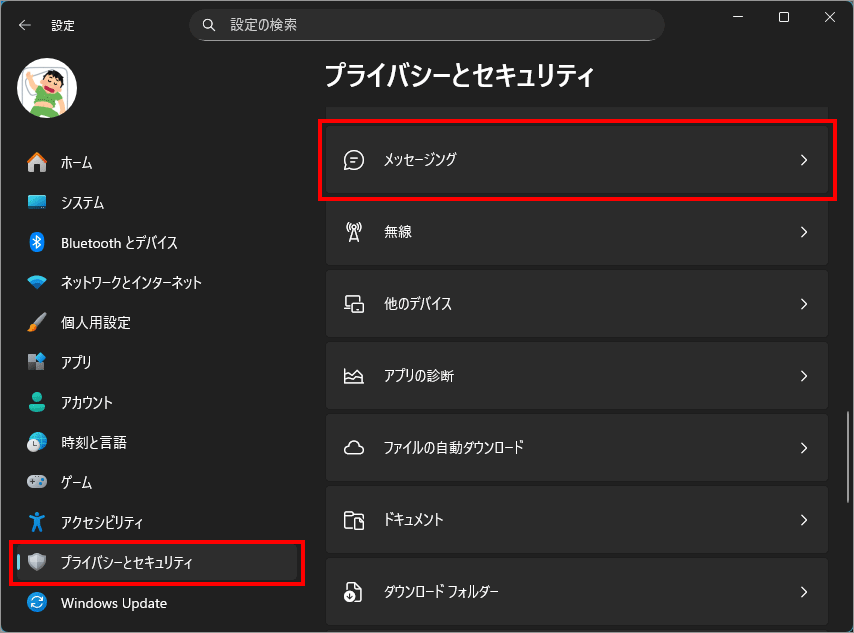Click the Bluetooth icon in sidebar
Viewport: 854px width, 633px height.
(37, 242)
